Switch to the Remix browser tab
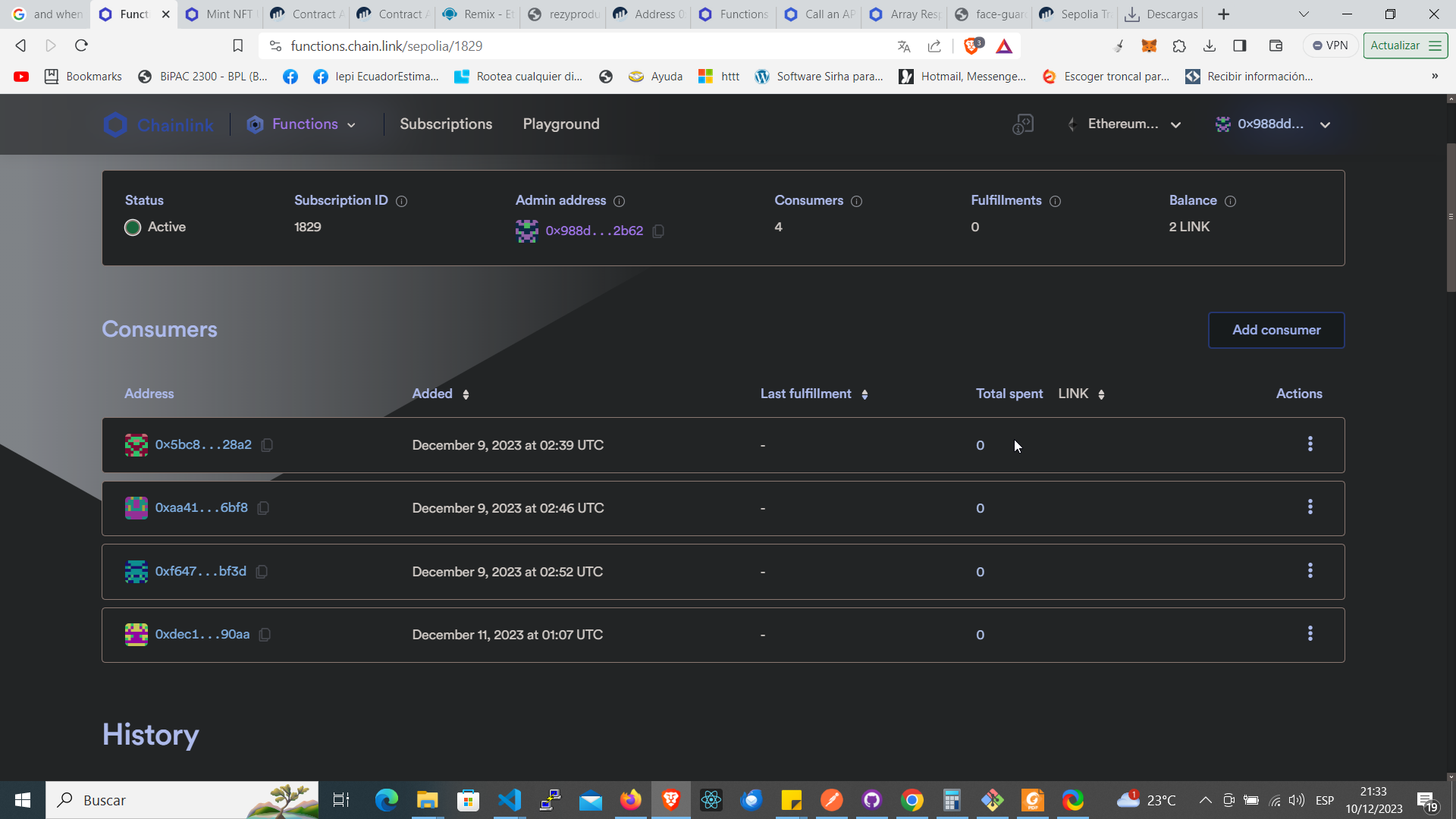Viewport: 1456px width, 819px height. tap(479, 14)
